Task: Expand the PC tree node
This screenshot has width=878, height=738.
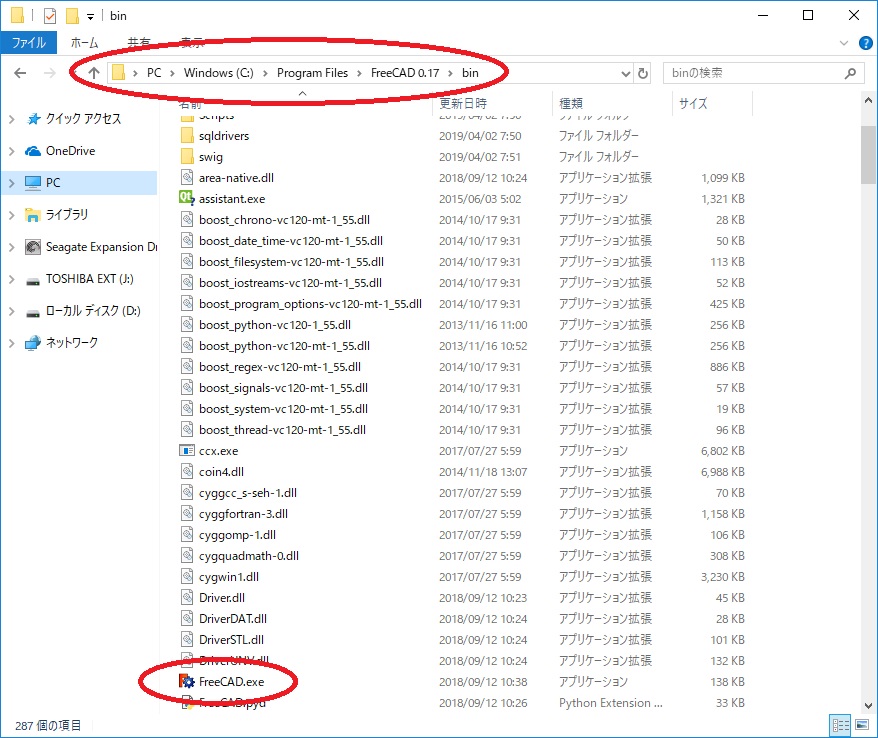Action: click(12, 183)
